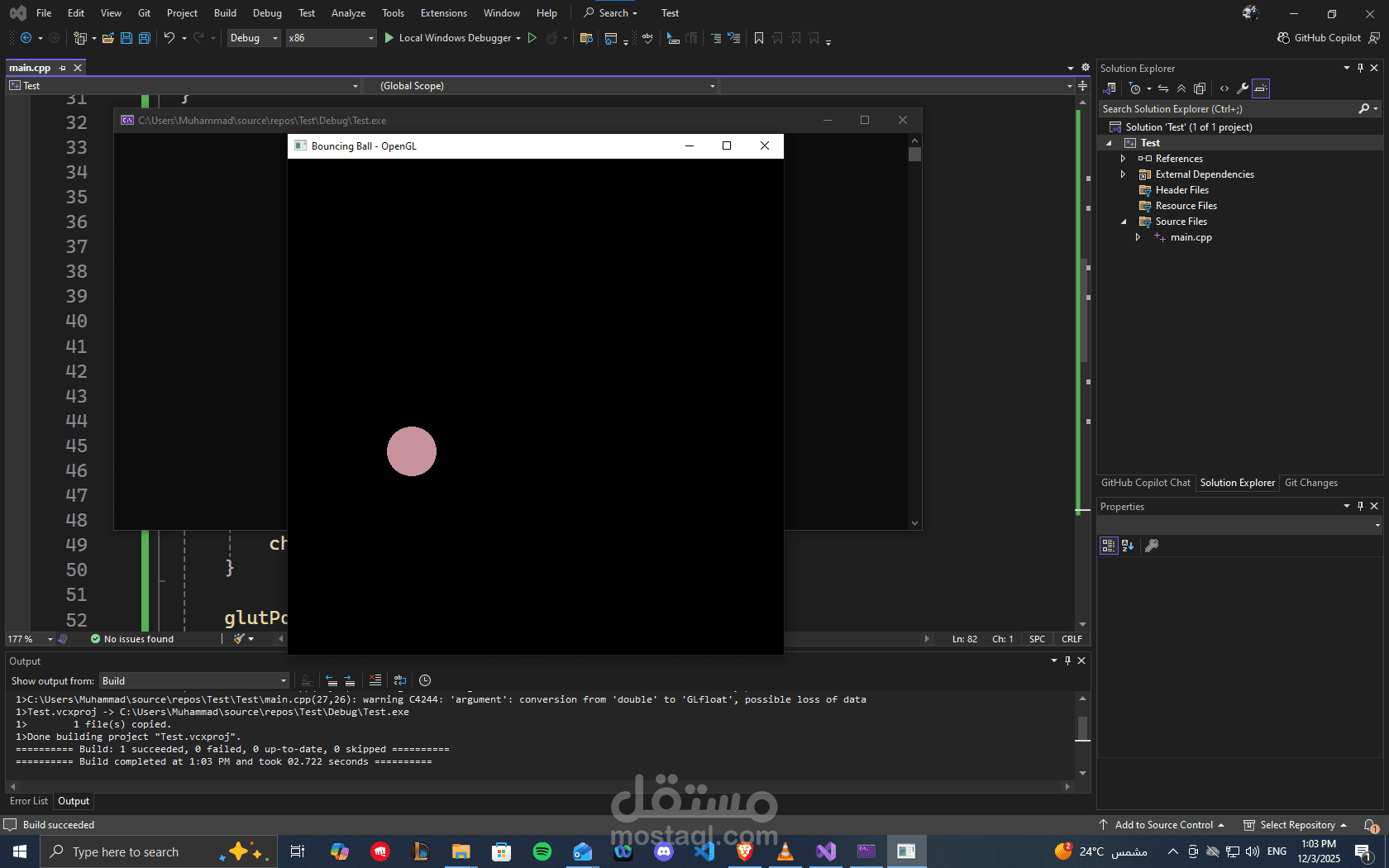Switch to GitHub Copilot Chat tab
Viewport: 1389px width, 868px height.
tap(1146, 483)
